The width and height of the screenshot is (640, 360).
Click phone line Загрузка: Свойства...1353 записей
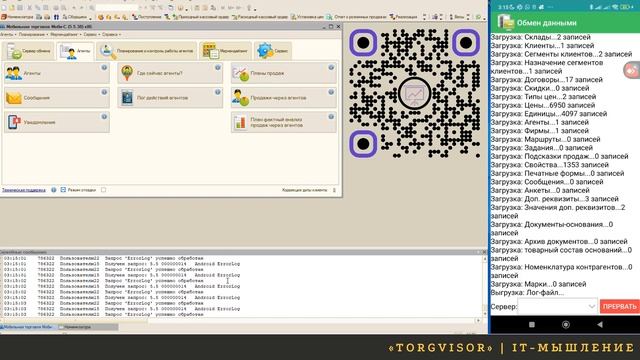click(x=549, y=165)
